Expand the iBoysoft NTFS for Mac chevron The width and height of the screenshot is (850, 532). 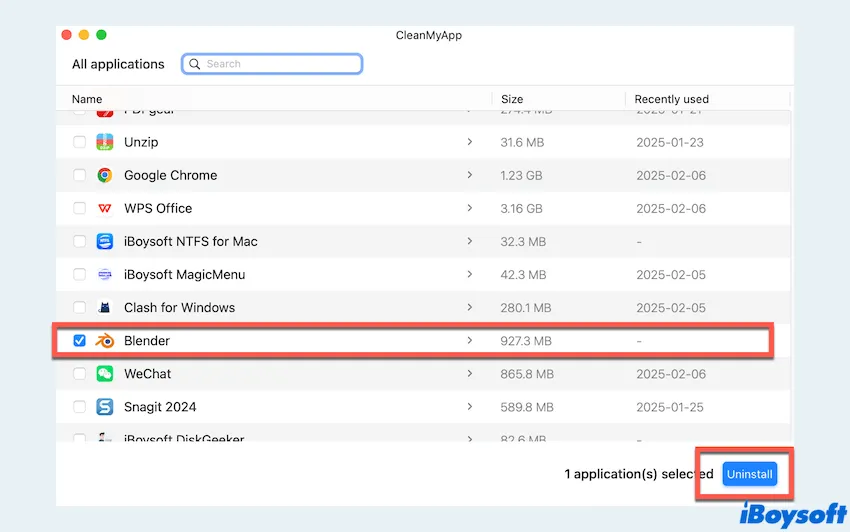tap(469, 241)
